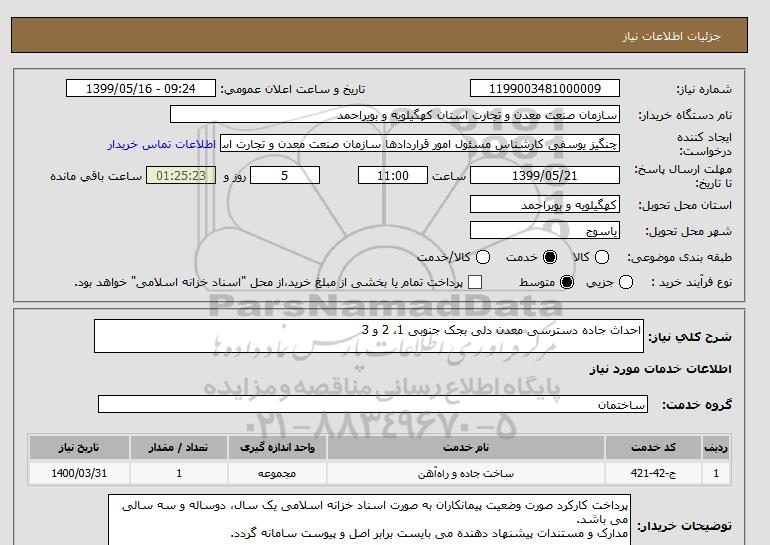Viewport: 770px width, 545px height.
Task: Click the جزئیات اطلاعات نیاز page title
Action: (x=671, y=36)
